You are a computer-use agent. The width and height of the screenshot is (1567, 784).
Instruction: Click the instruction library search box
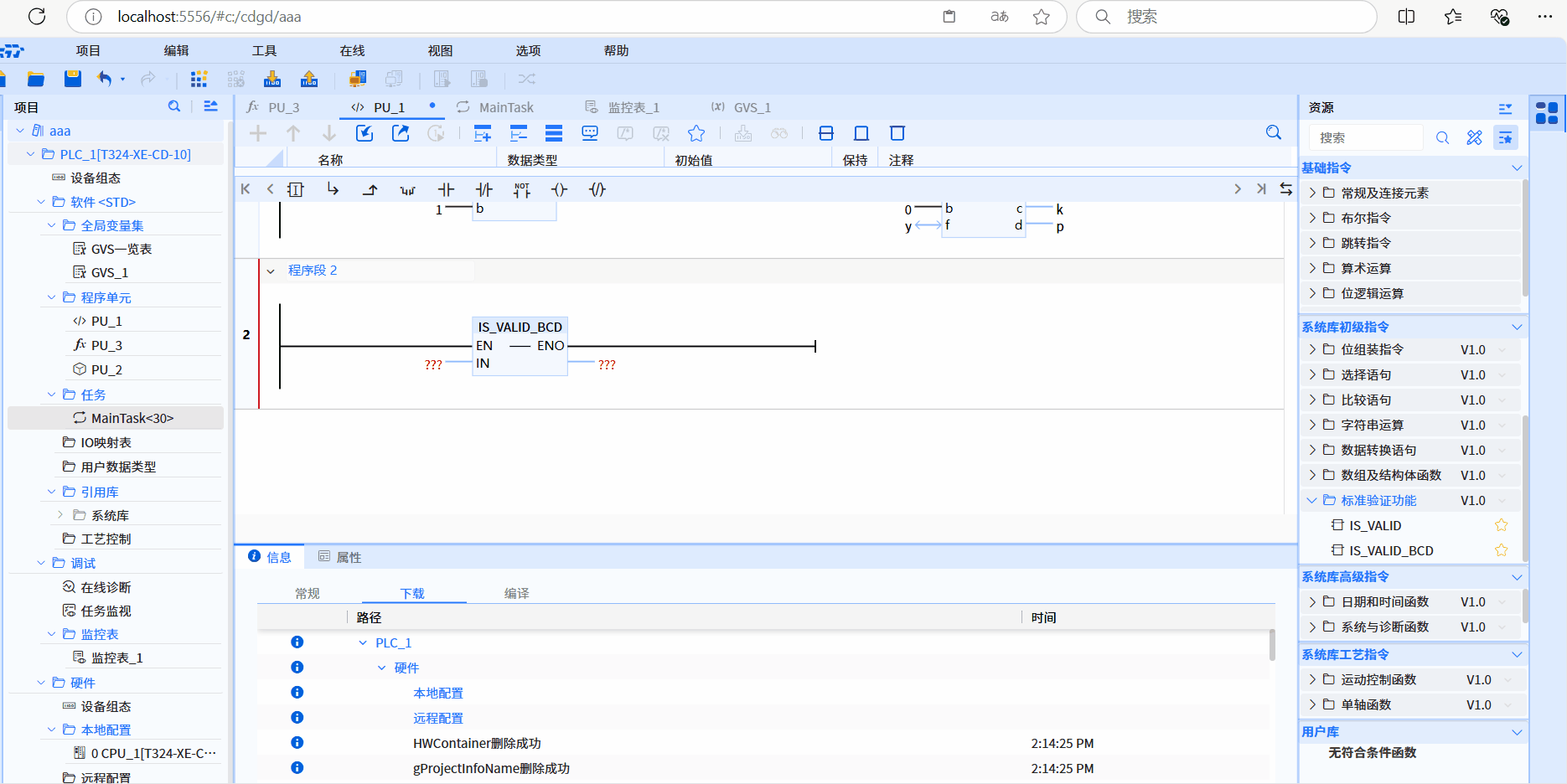(1366, 137)
